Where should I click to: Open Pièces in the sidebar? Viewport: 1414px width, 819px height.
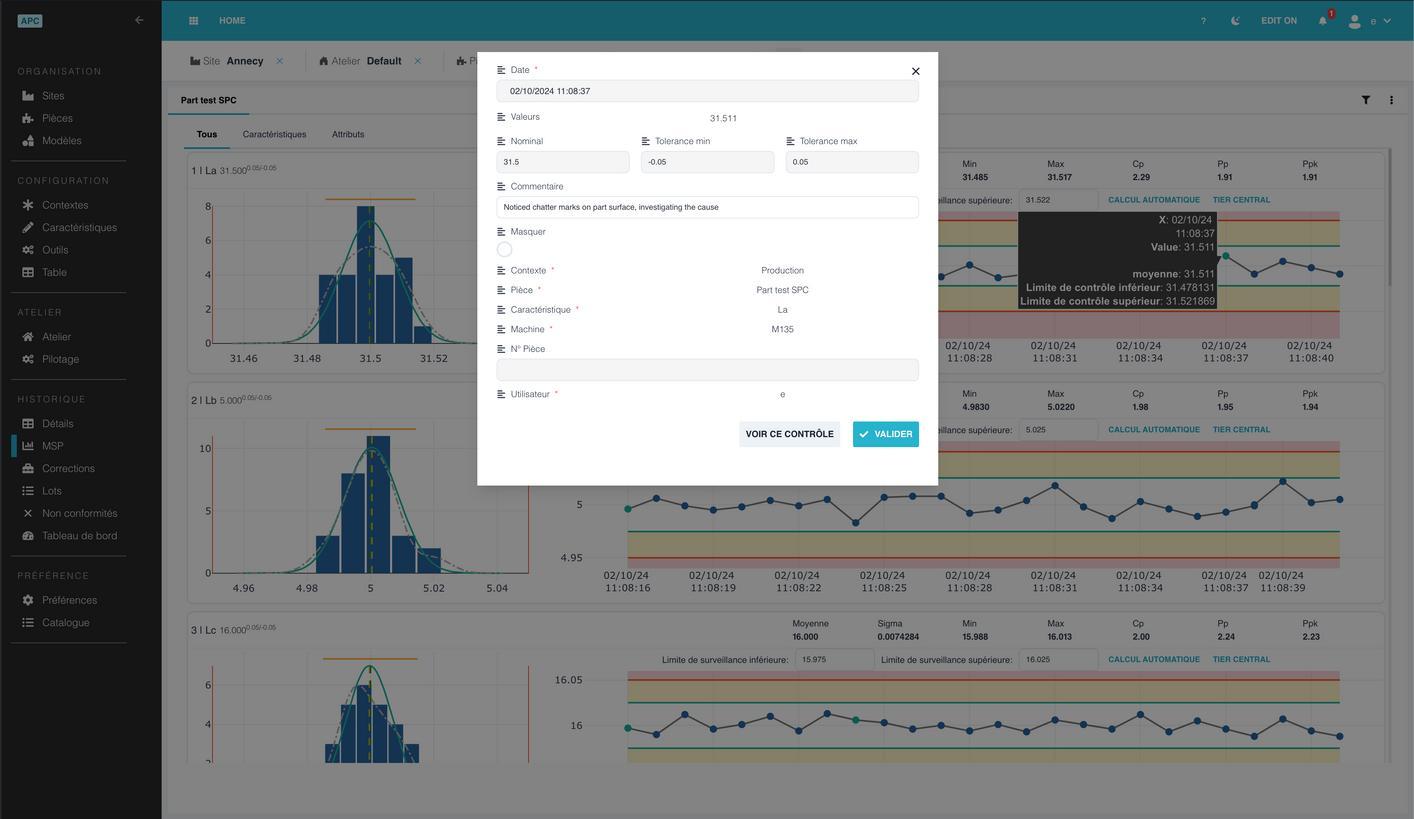point(57,118)
